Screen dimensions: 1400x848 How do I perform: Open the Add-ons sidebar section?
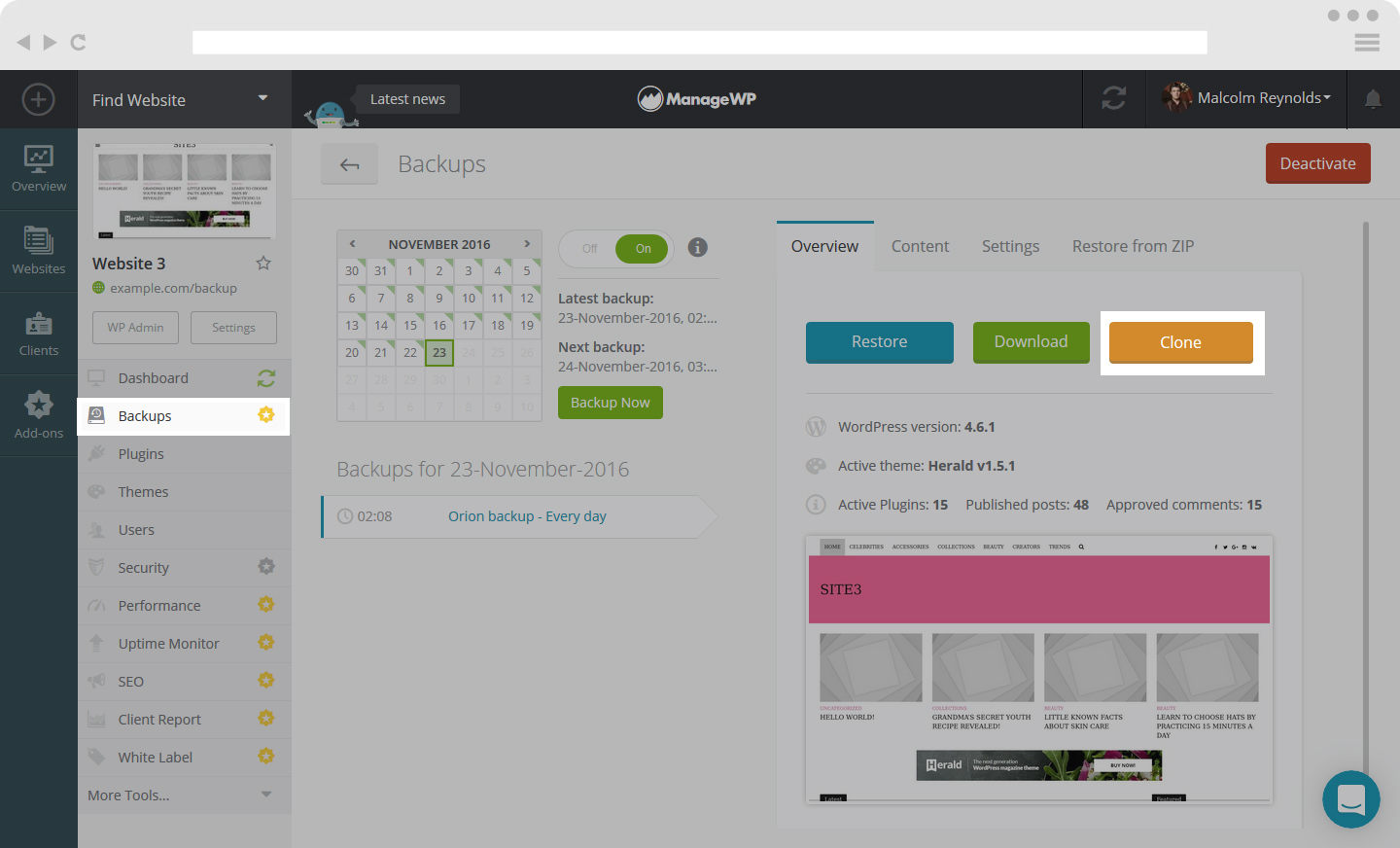pyautogui.click(x=39, y=415)
